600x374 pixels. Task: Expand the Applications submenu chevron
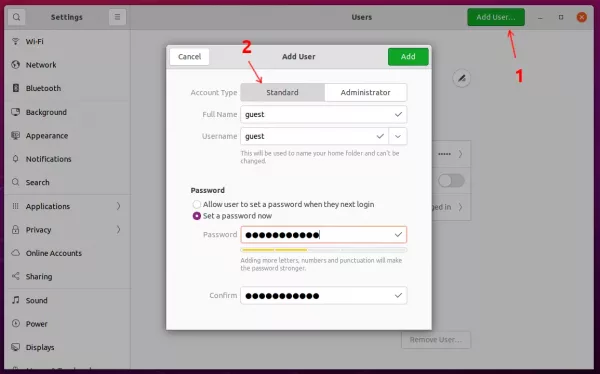[x=118, y=206]
